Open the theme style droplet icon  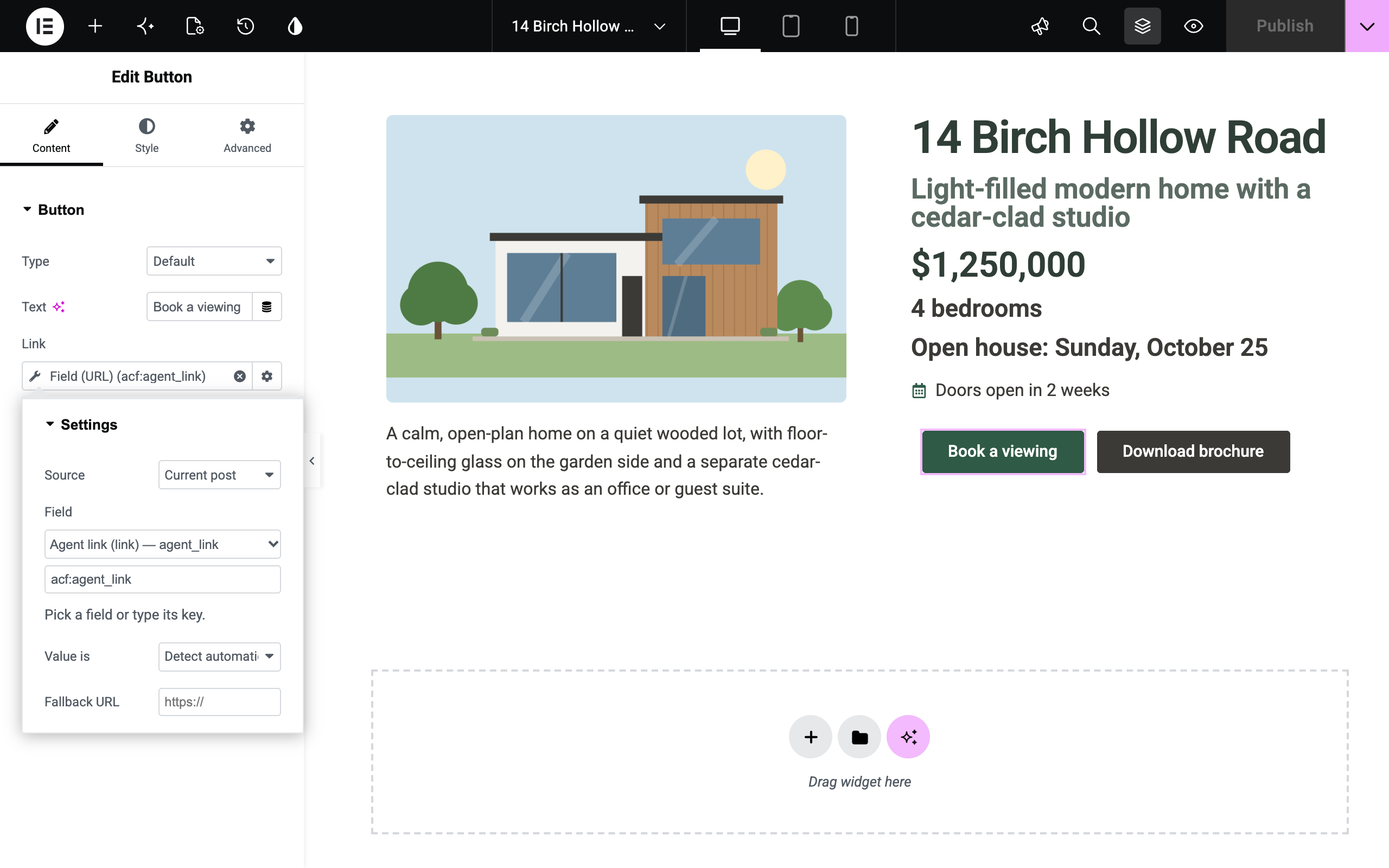pos(295,26)
